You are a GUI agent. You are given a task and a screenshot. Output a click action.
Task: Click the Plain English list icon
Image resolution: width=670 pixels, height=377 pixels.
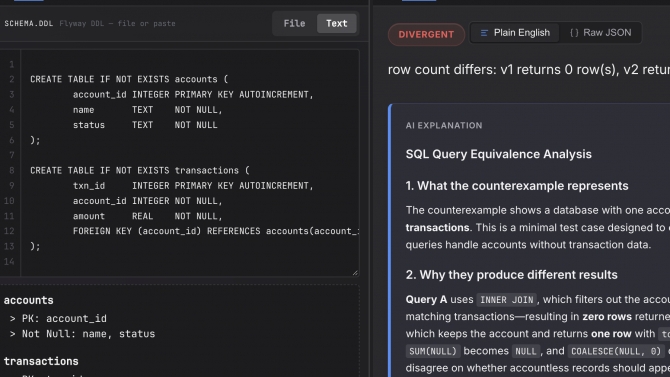tap(484, 33)
